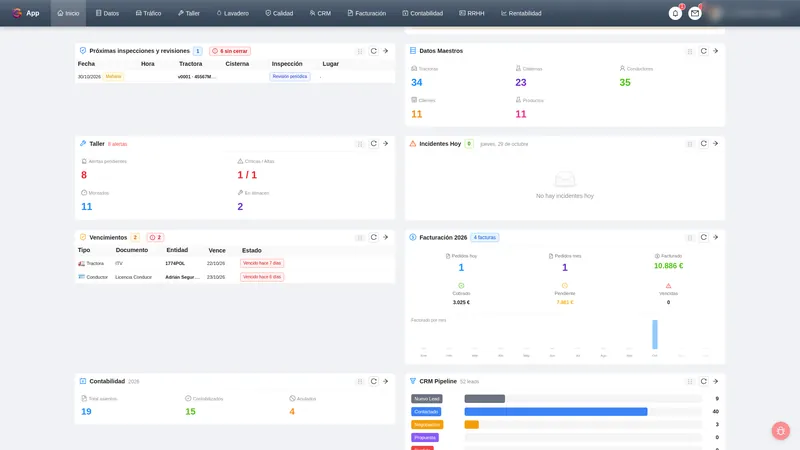
Task: Refresh the Taller widget
Action: (x=373, y=144)
